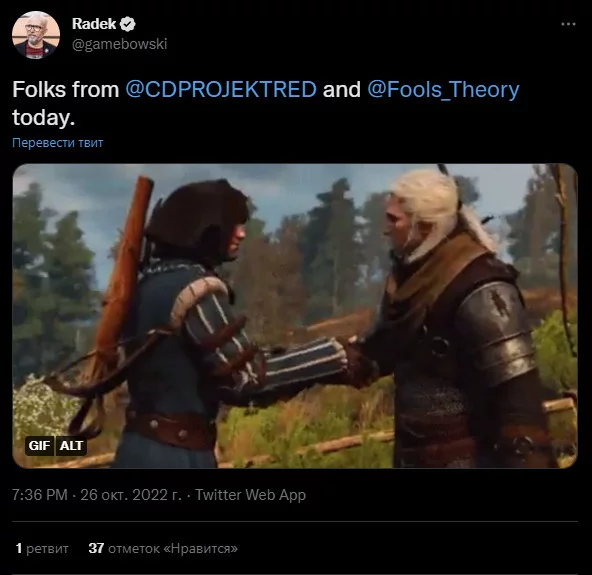The image size is (592, 575).
Task: Open the @CDPROJEKTRED mention
Action: [221, 89]
